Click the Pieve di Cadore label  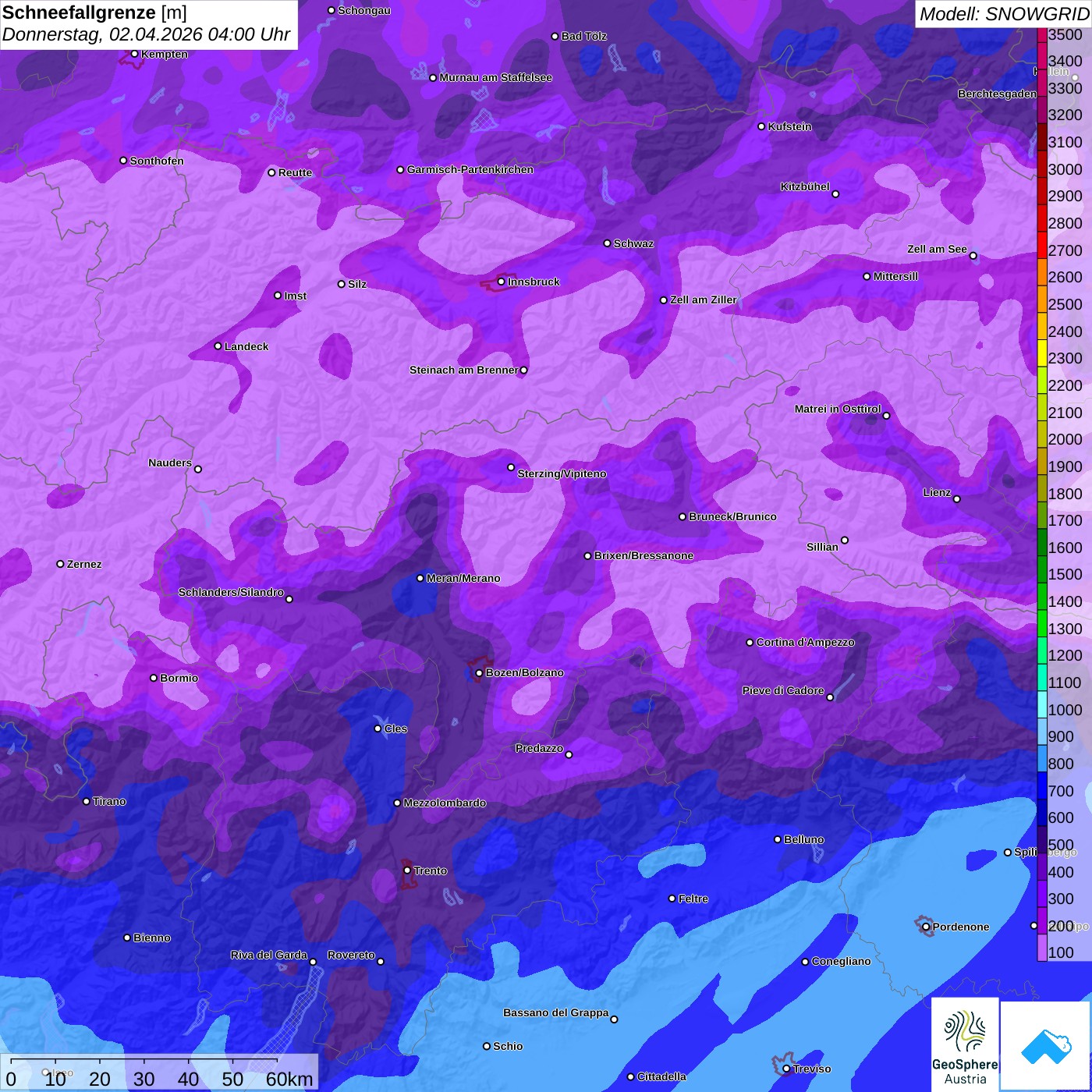point(783,690)
